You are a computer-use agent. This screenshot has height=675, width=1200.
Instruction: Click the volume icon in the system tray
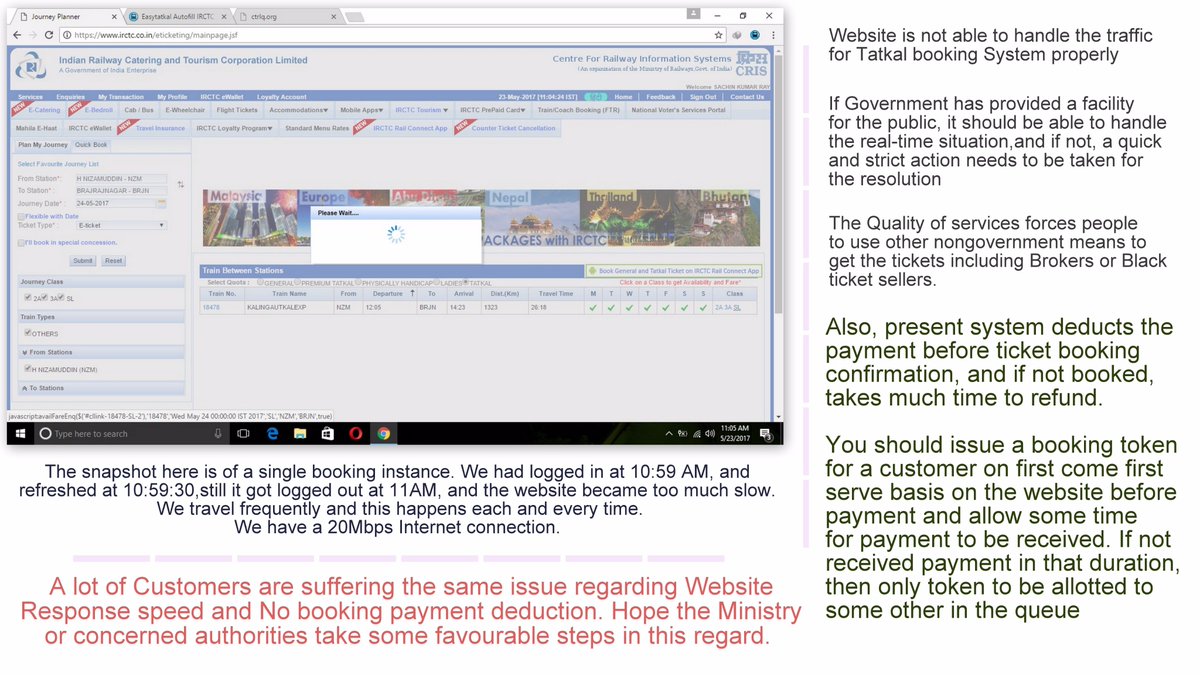(709, 434)
